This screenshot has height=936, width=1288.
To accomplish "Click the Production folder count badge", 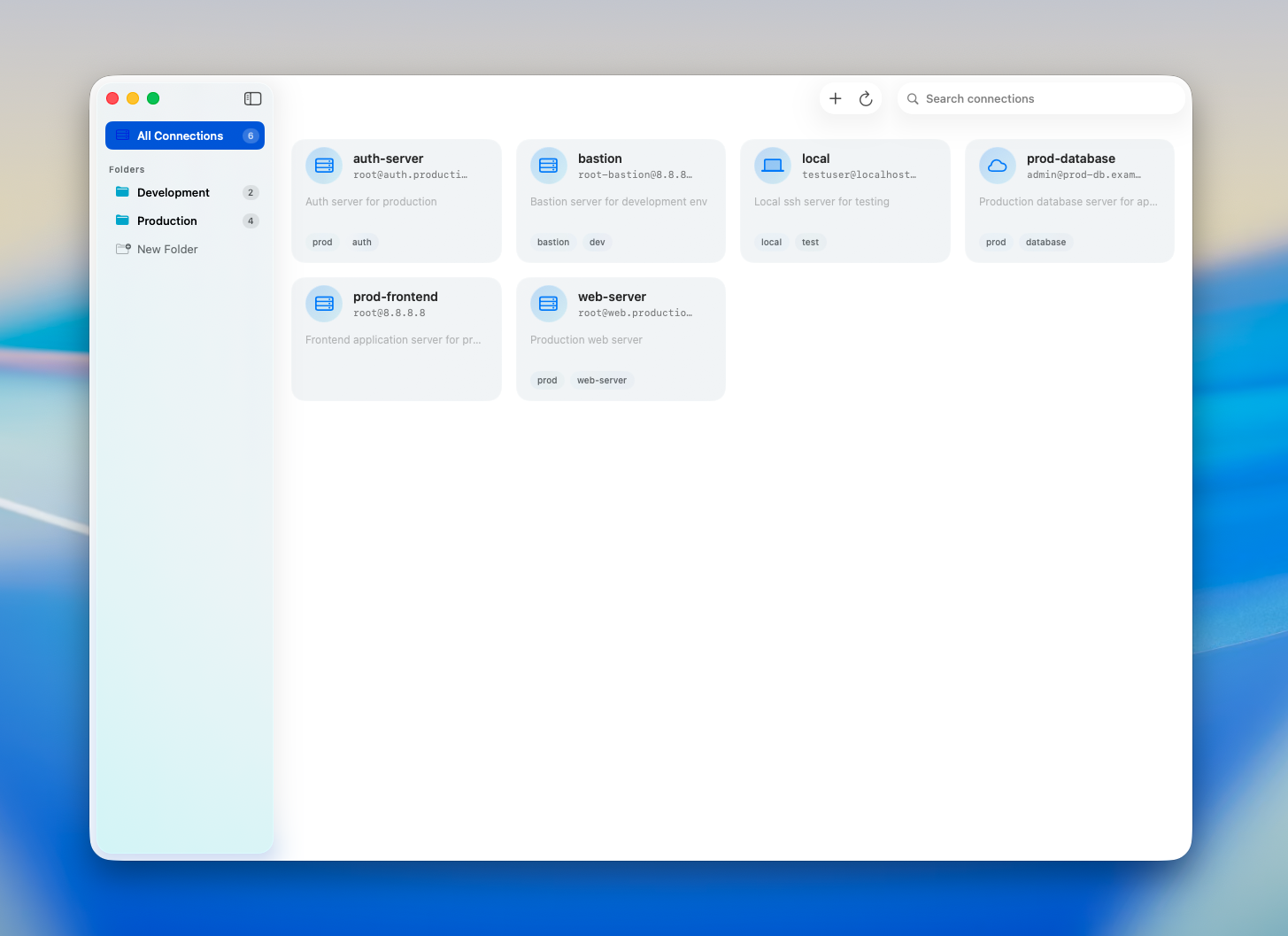I will pos(251,220).
